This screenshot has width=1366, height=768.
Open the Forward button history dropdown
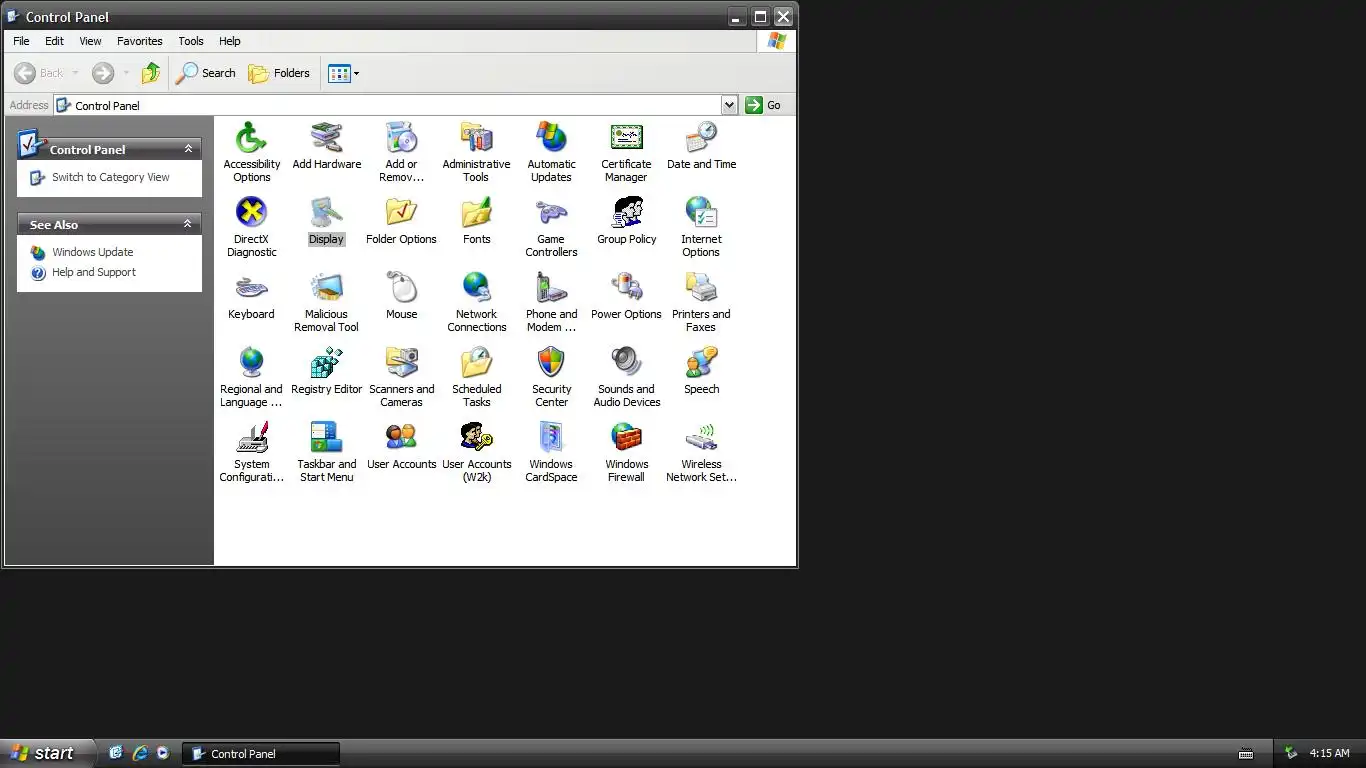click(x=126, y=73)
